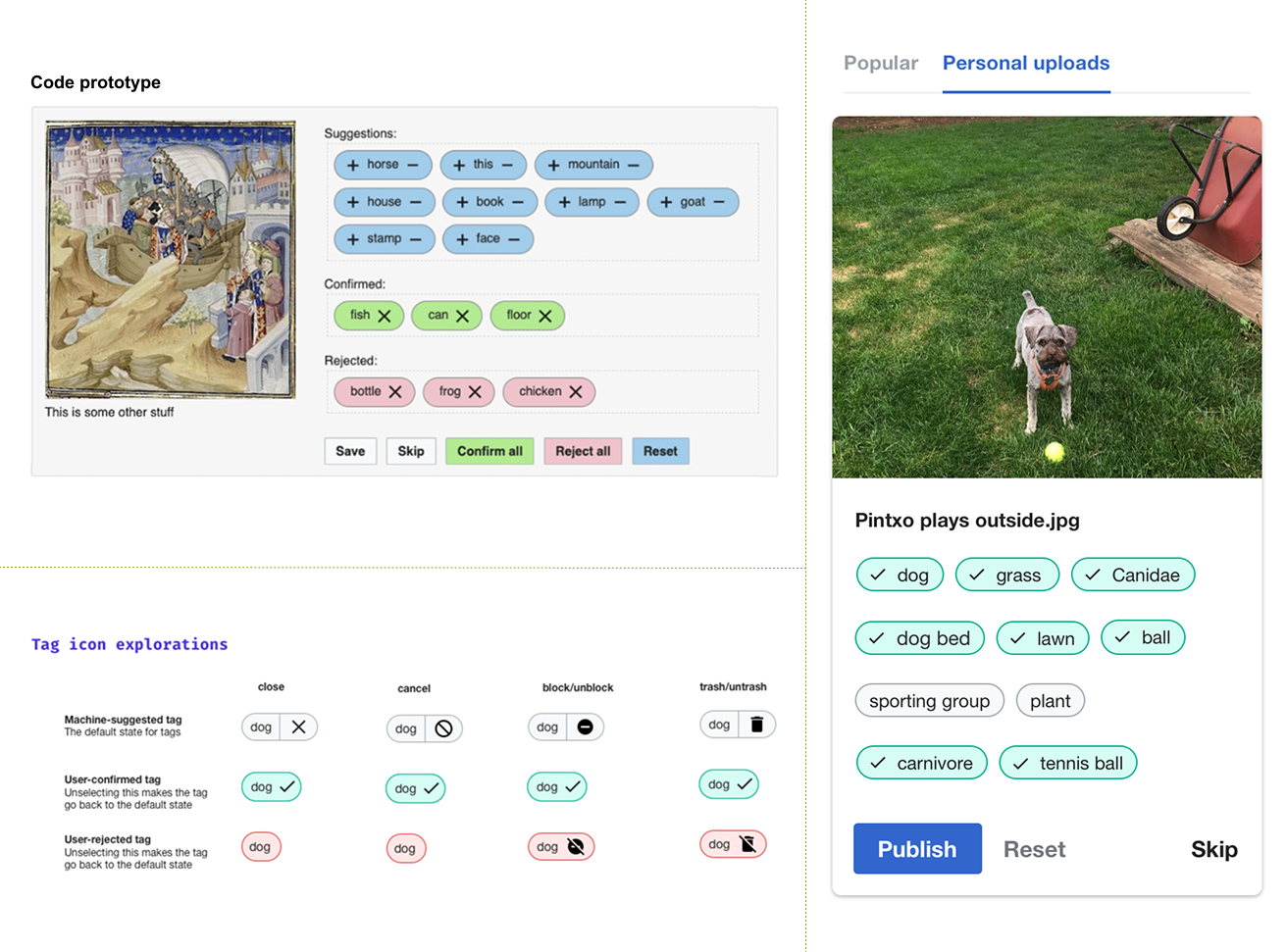Remove the confirmed fish tag with X

pyautogui.click(x=385, y=316)
